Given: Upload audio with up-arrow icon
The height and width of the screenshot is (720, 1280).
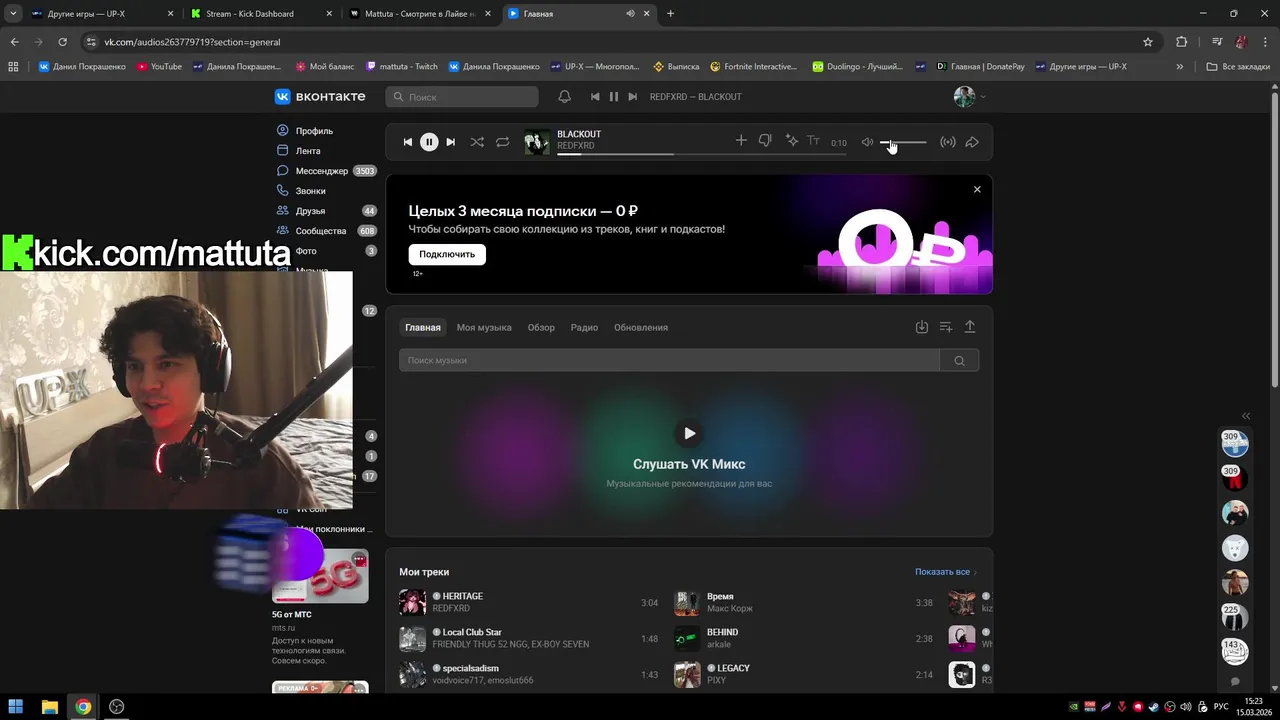Looking at the screenshot, I should click(x=970, y=327).
